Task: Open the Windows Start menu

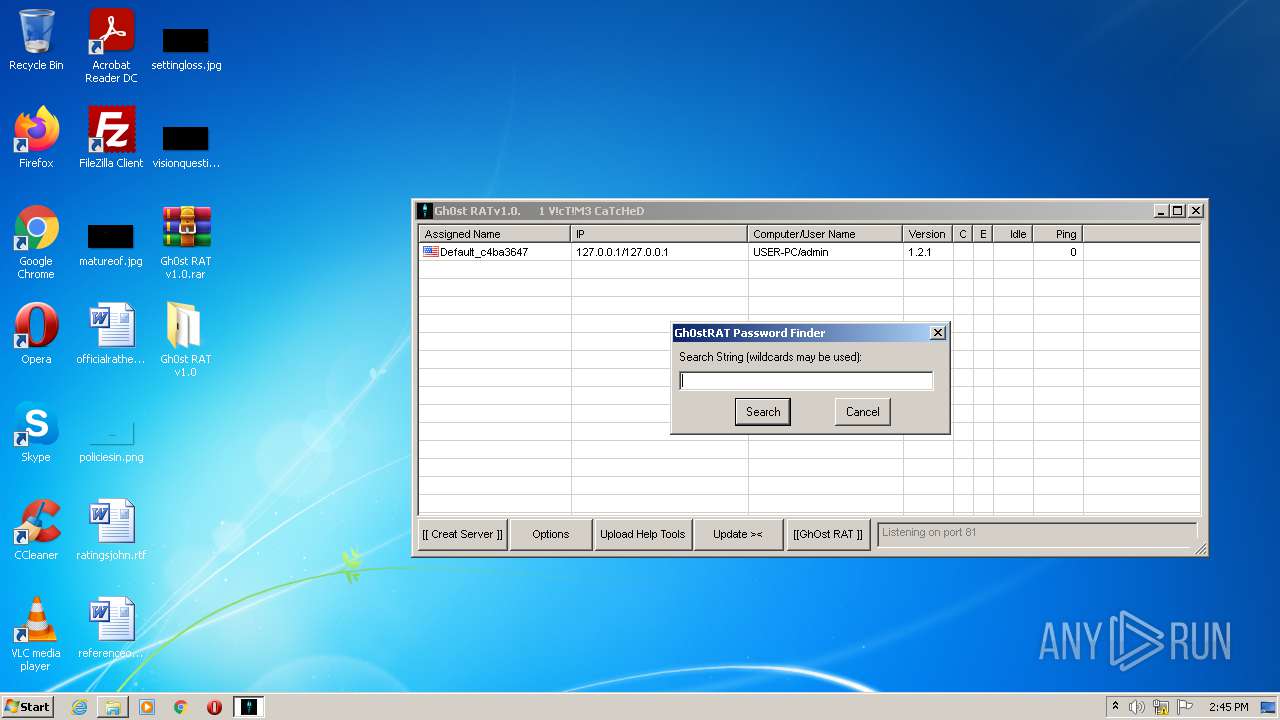Action: click(28, 707)
